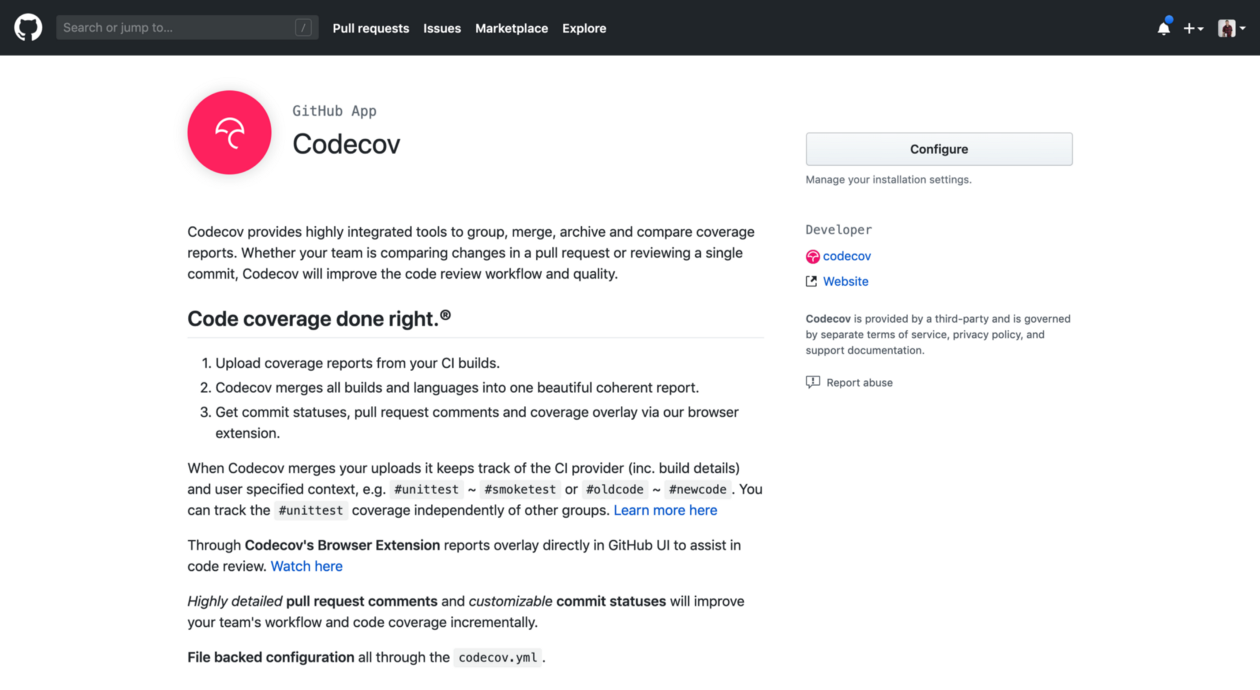Click the small codecov logo under Developer
The height and width of the screenshot is (690, 1260).
pyautogui.click(x=812, y=256)
